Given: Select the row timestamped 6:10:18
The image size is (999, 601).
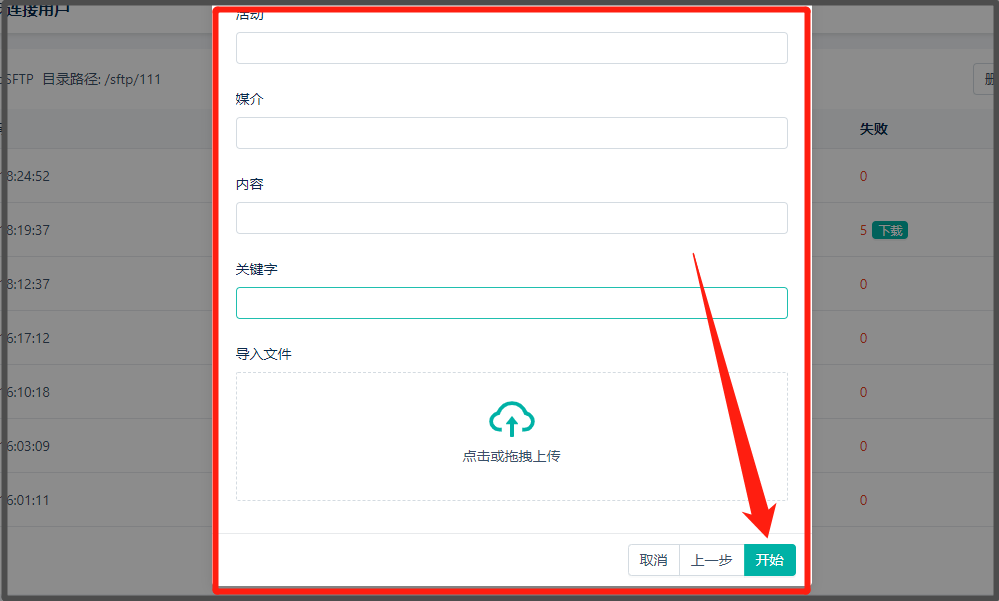Looking at the screenshot, I should 28,392.
